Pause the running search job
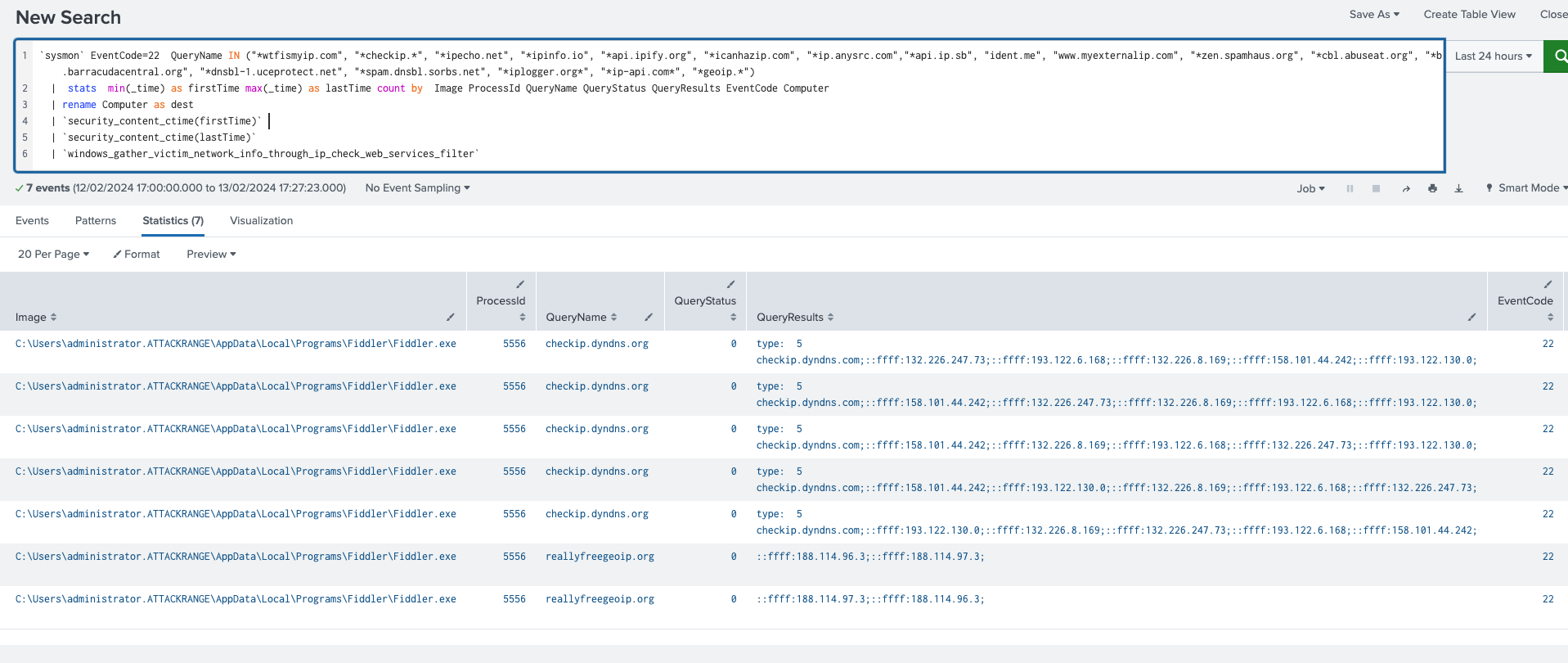The image size is (1568, 663). [x=1350, y=188]
